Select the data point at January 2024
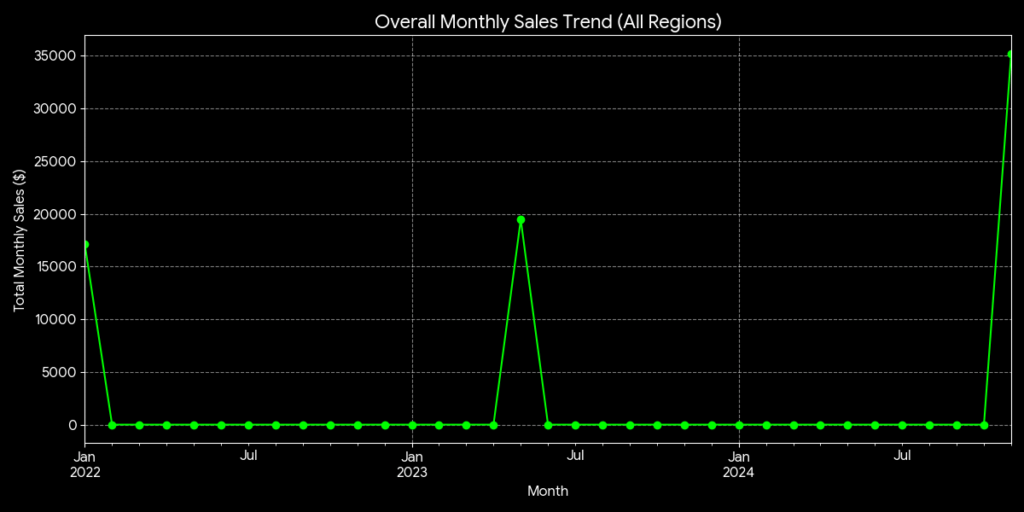Viewport: 1024px width, 512px height. 739,425
